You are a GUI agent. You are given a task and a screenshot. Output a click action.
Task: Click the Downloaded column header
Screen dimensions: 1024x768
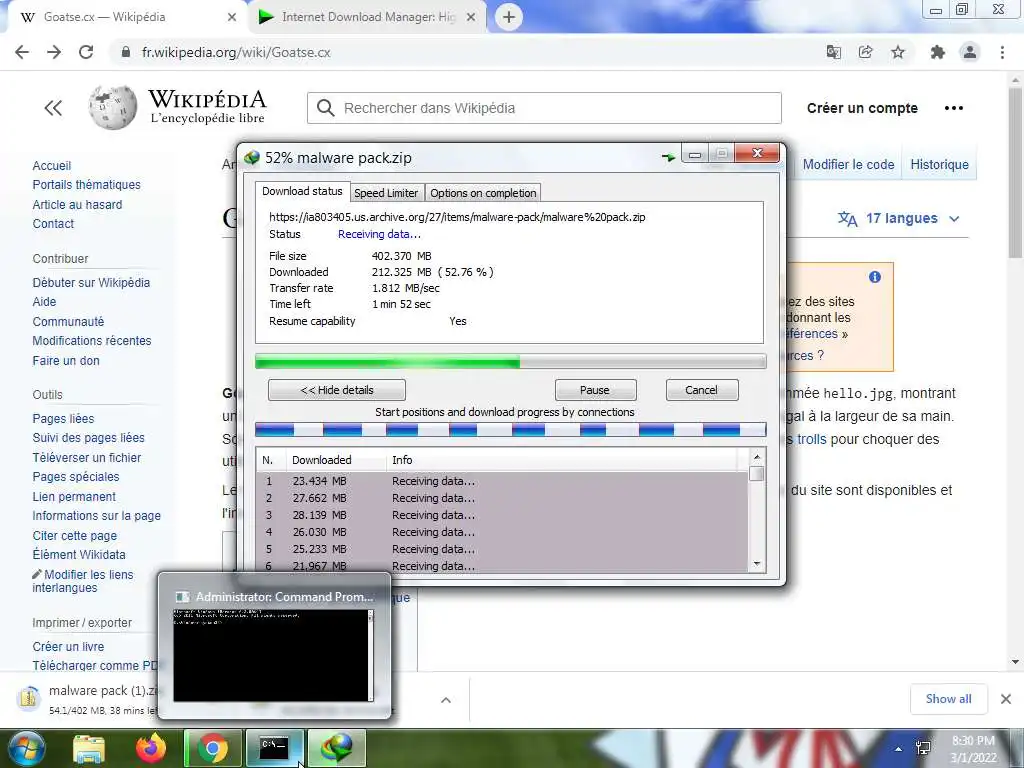336,460
